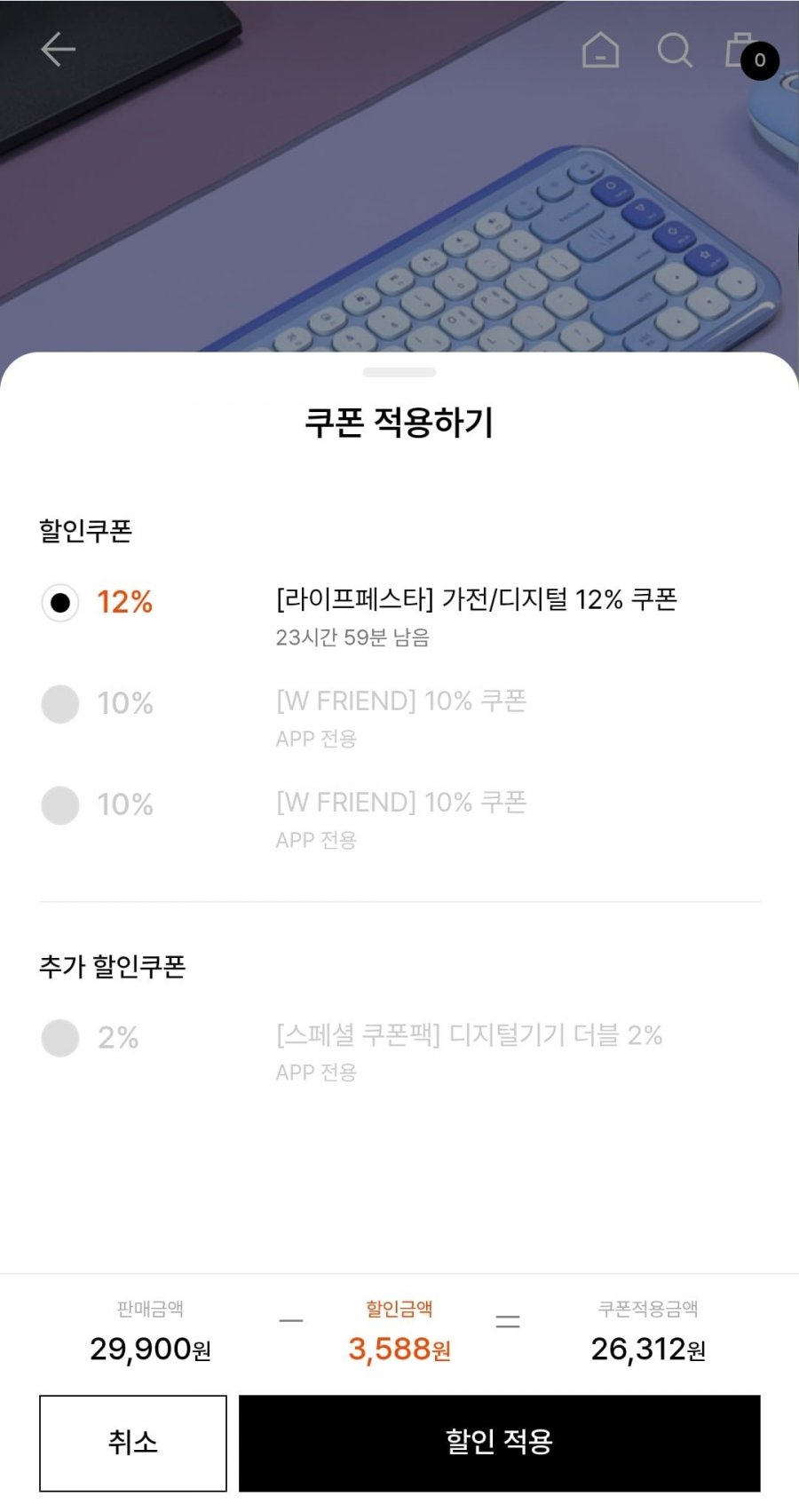Tap the 쿠폰 적용하기 sheet title
799x1512 pixels.
399,423
